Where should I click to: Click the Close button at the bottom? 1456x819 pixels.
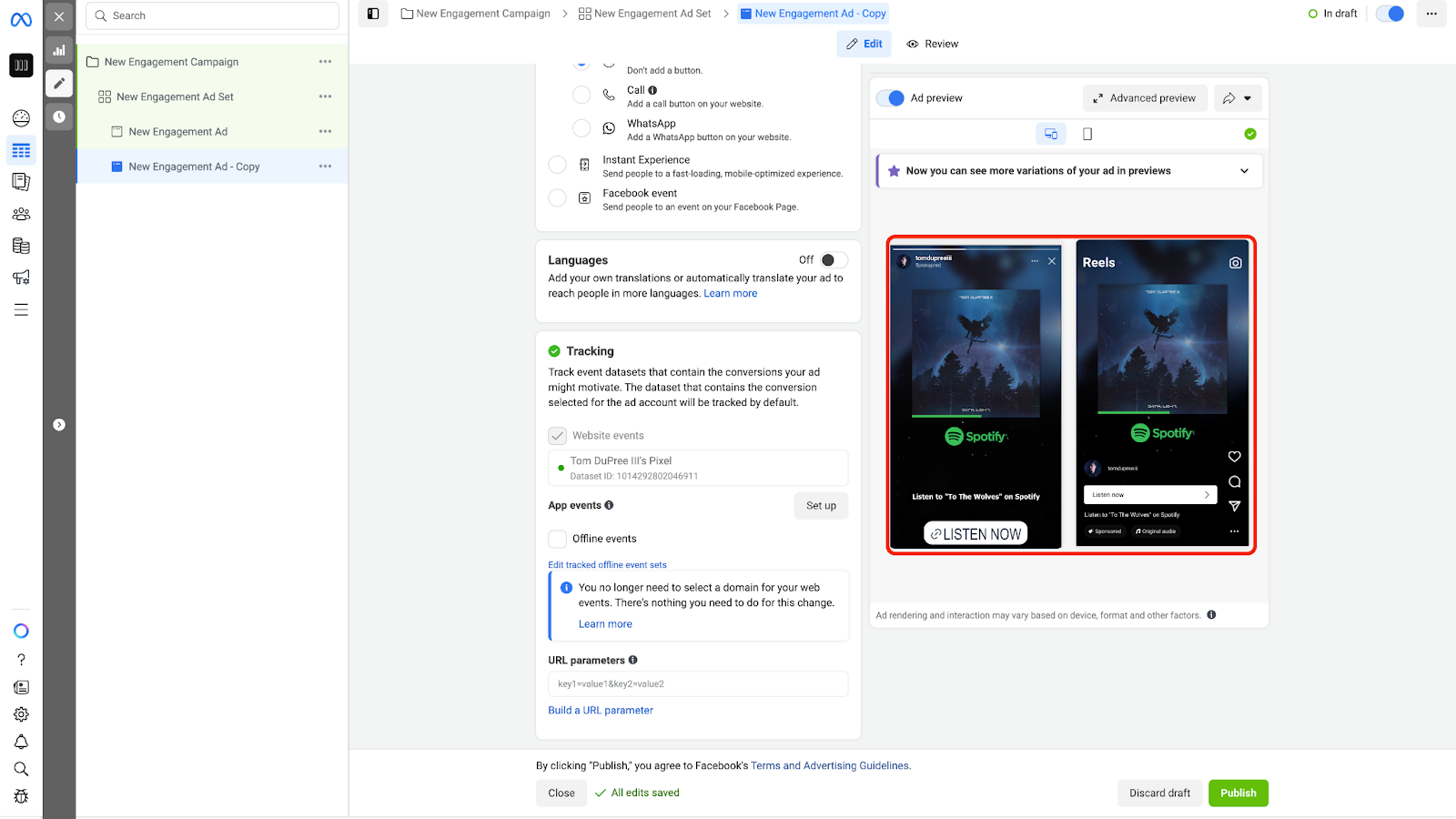pos(561,794)
